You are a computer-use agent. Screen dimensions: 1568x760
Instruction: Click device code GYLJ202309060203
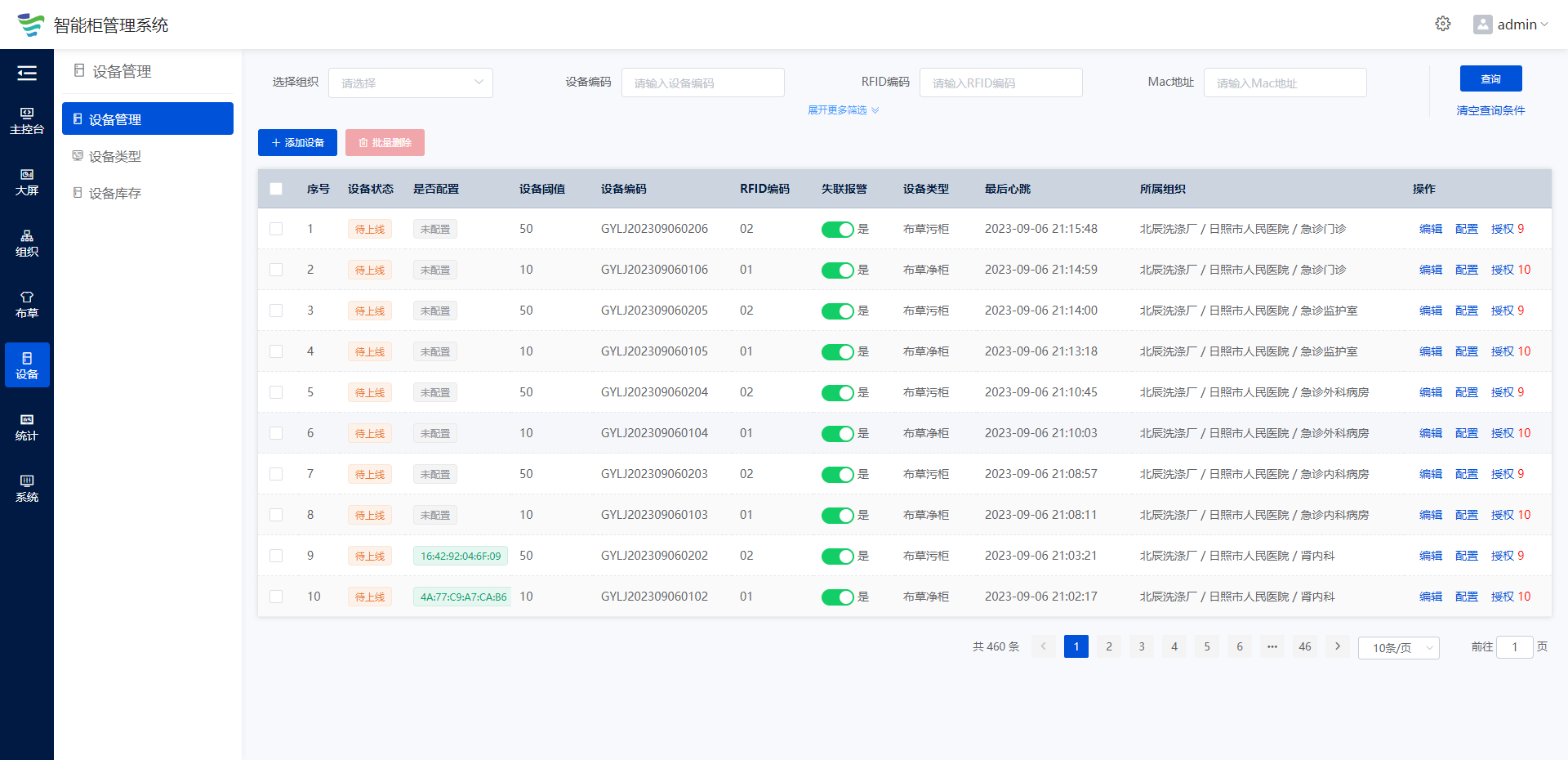[654, 474]
